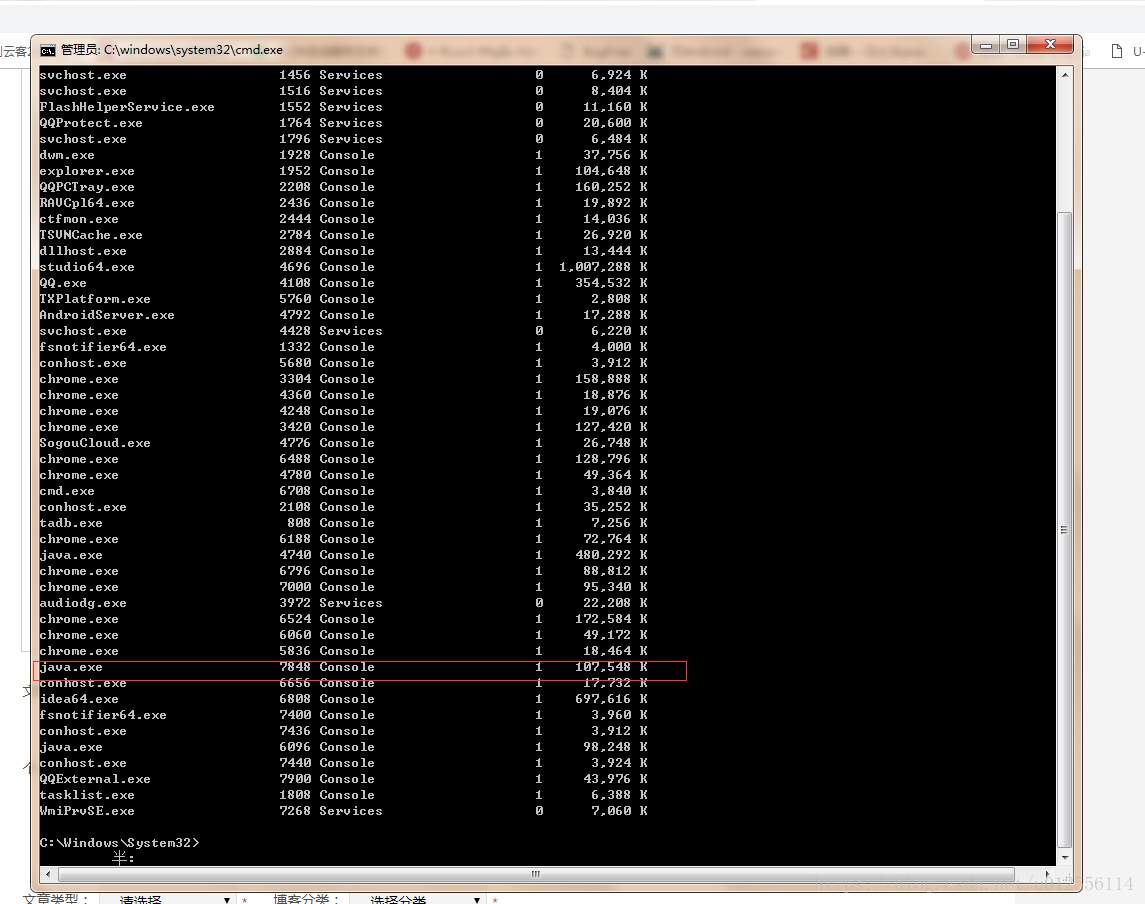Minimize the cmd.exe window
This screenshot has height=904, width=1145.
tap(986, 45)
